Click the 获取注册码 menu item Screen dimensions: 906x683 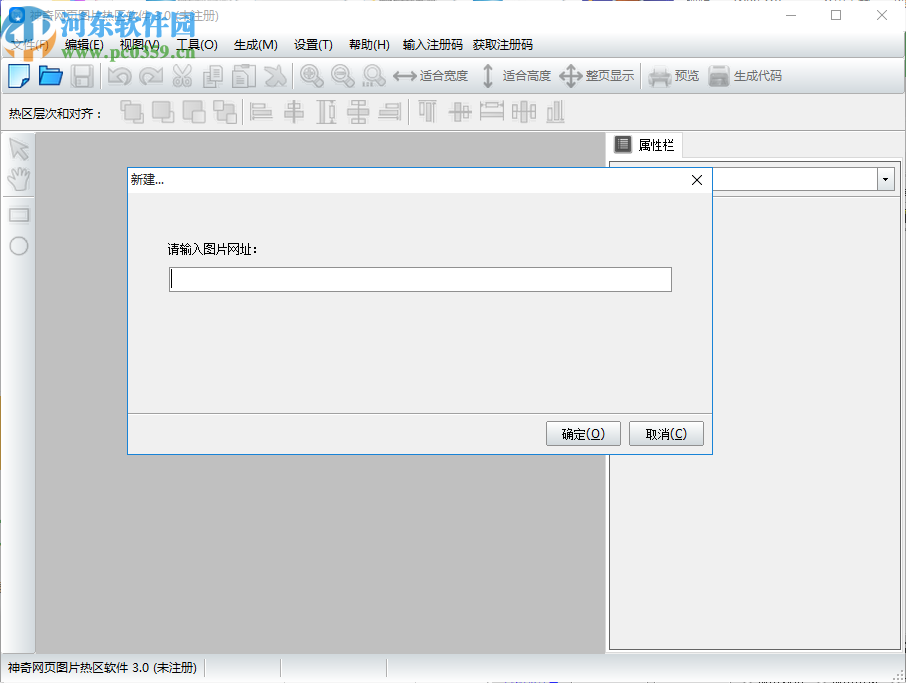click(503, 44)
